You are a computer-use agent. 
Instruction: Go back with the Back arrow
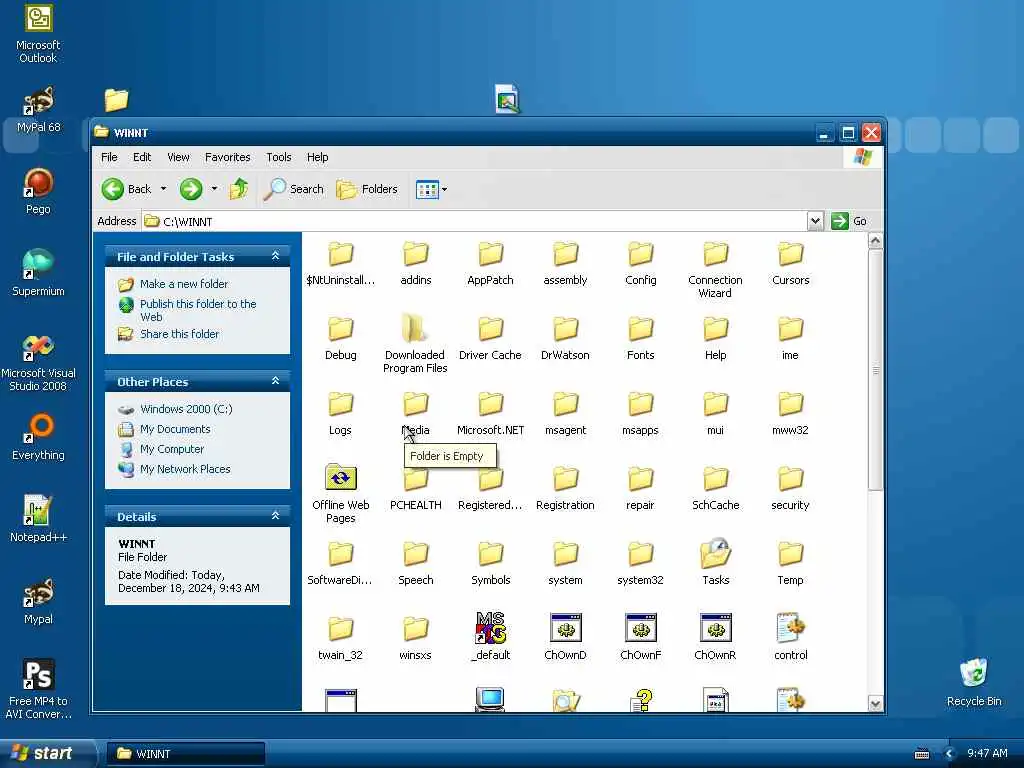(126, 189)
